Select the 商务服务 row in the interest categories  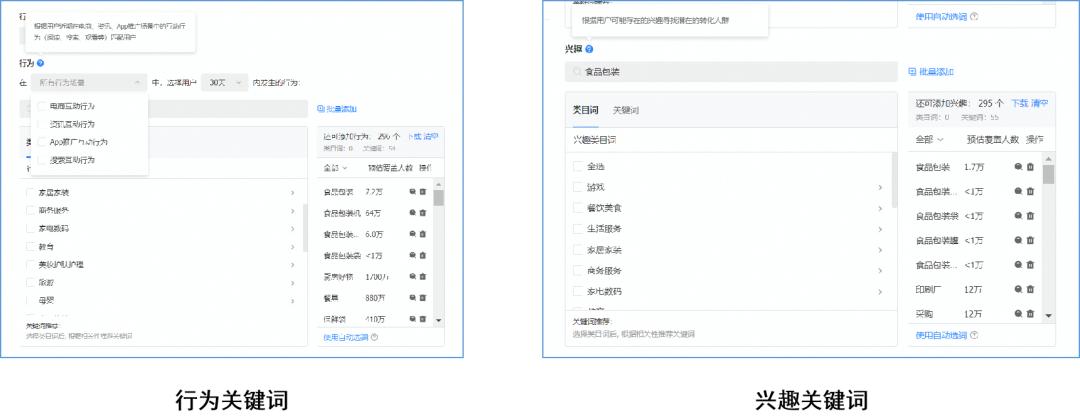pyautogui.click(x=730, y=271)
